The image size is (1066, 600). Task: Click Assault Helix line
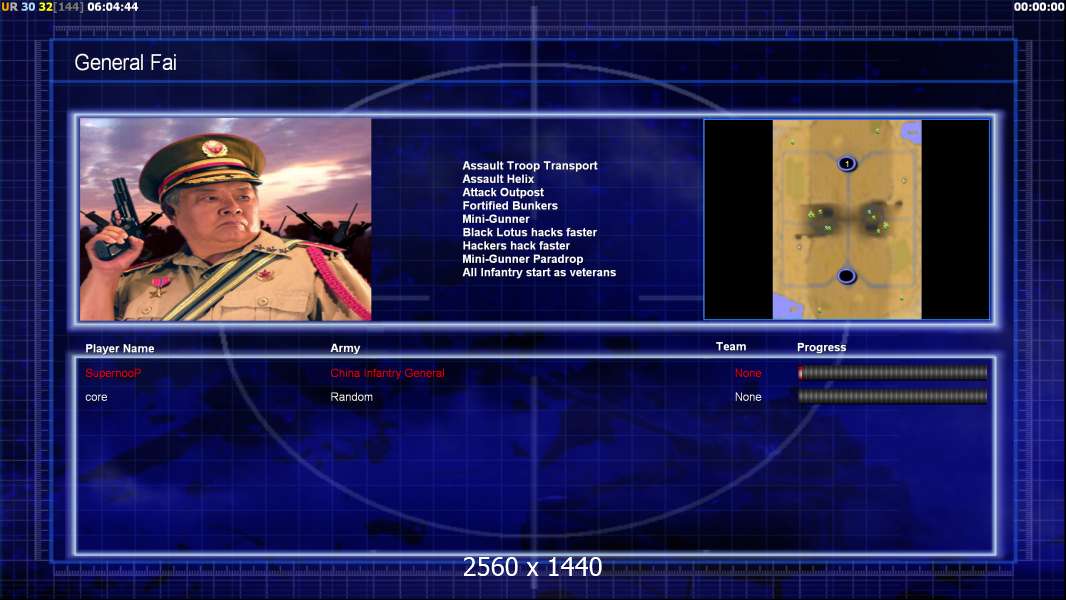click(x=498, y=179)
